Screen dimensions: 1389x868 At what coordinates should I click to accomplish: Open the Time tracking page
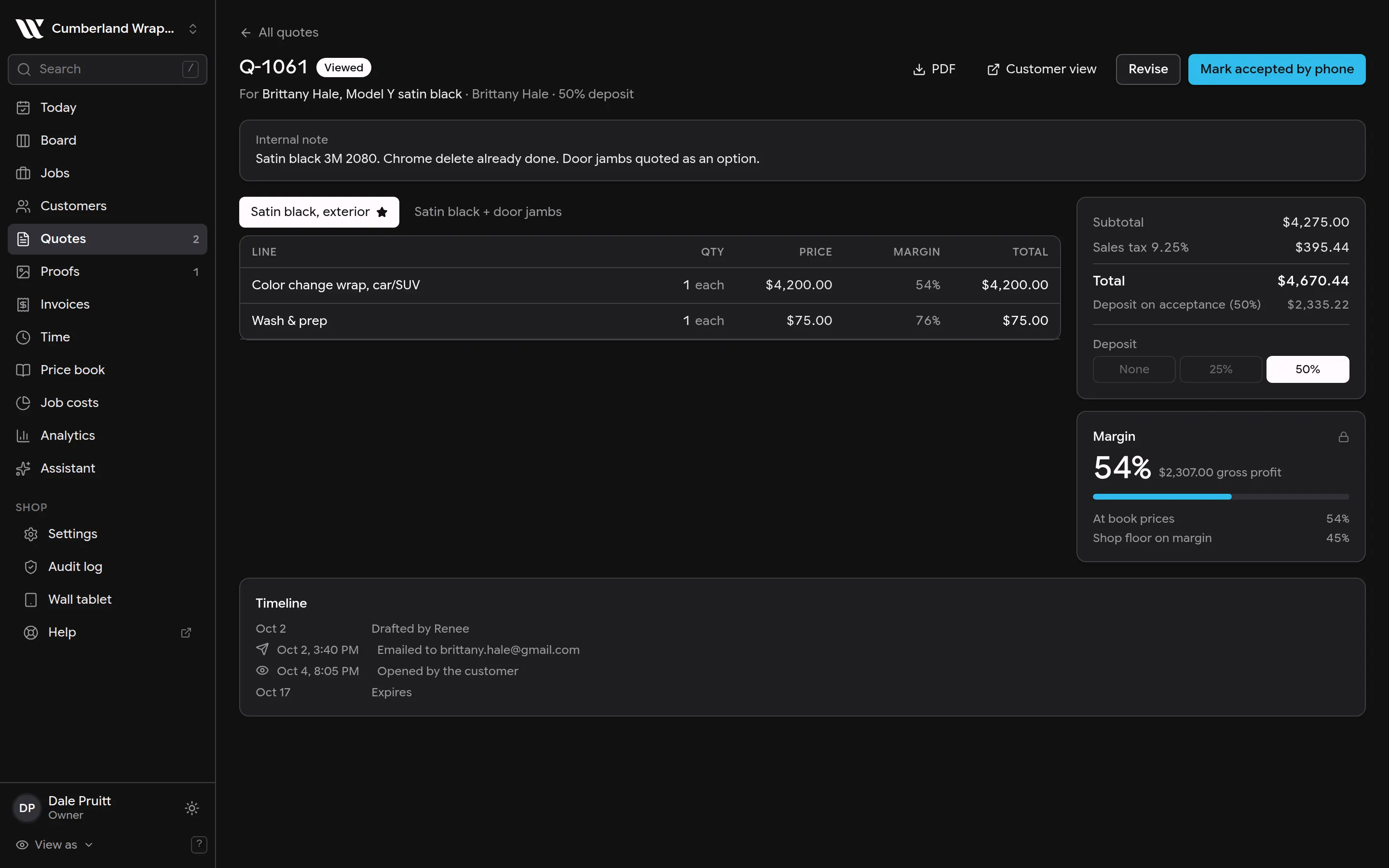(x=108, y=337)
